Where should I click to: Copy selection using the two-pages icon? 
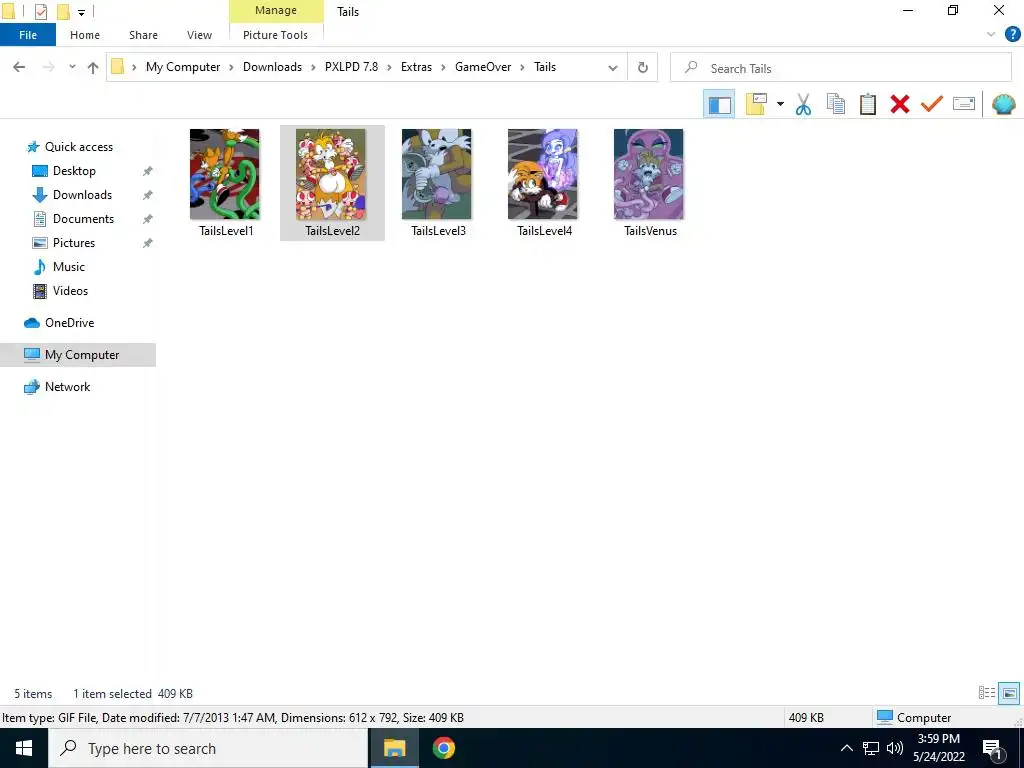836,104
